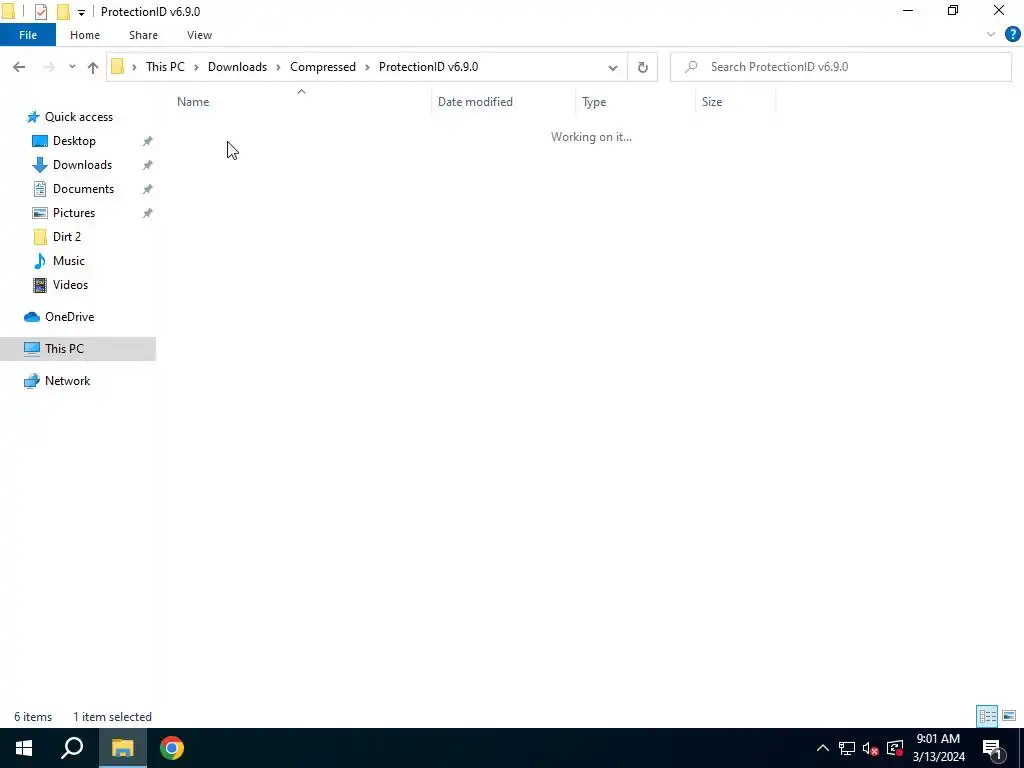Go up one folder level
Screen dimensions: 1024x768
93,67
